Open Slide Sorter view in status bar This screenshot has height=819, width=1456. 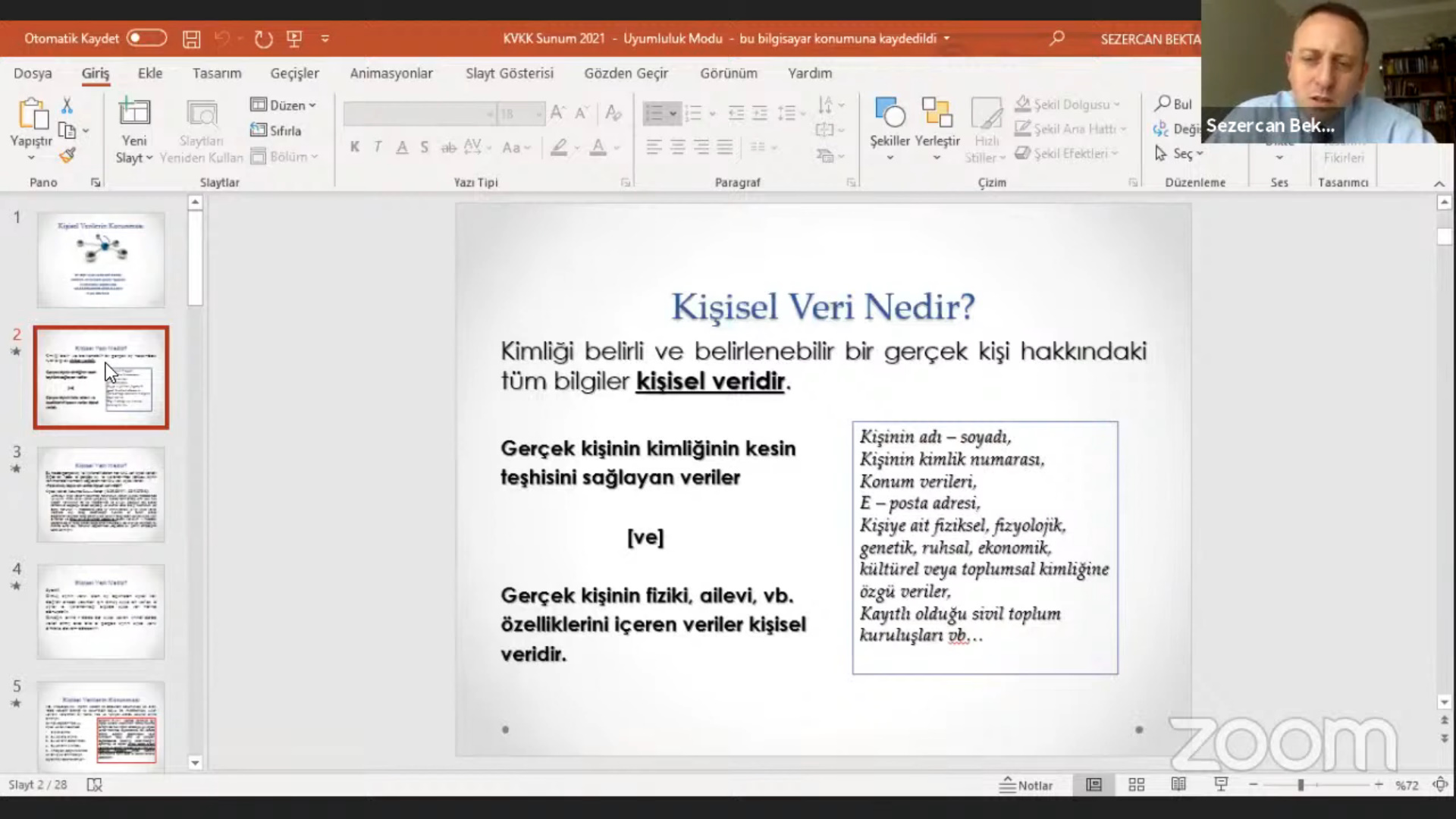pyautogui.click(x=1136, y=785)
